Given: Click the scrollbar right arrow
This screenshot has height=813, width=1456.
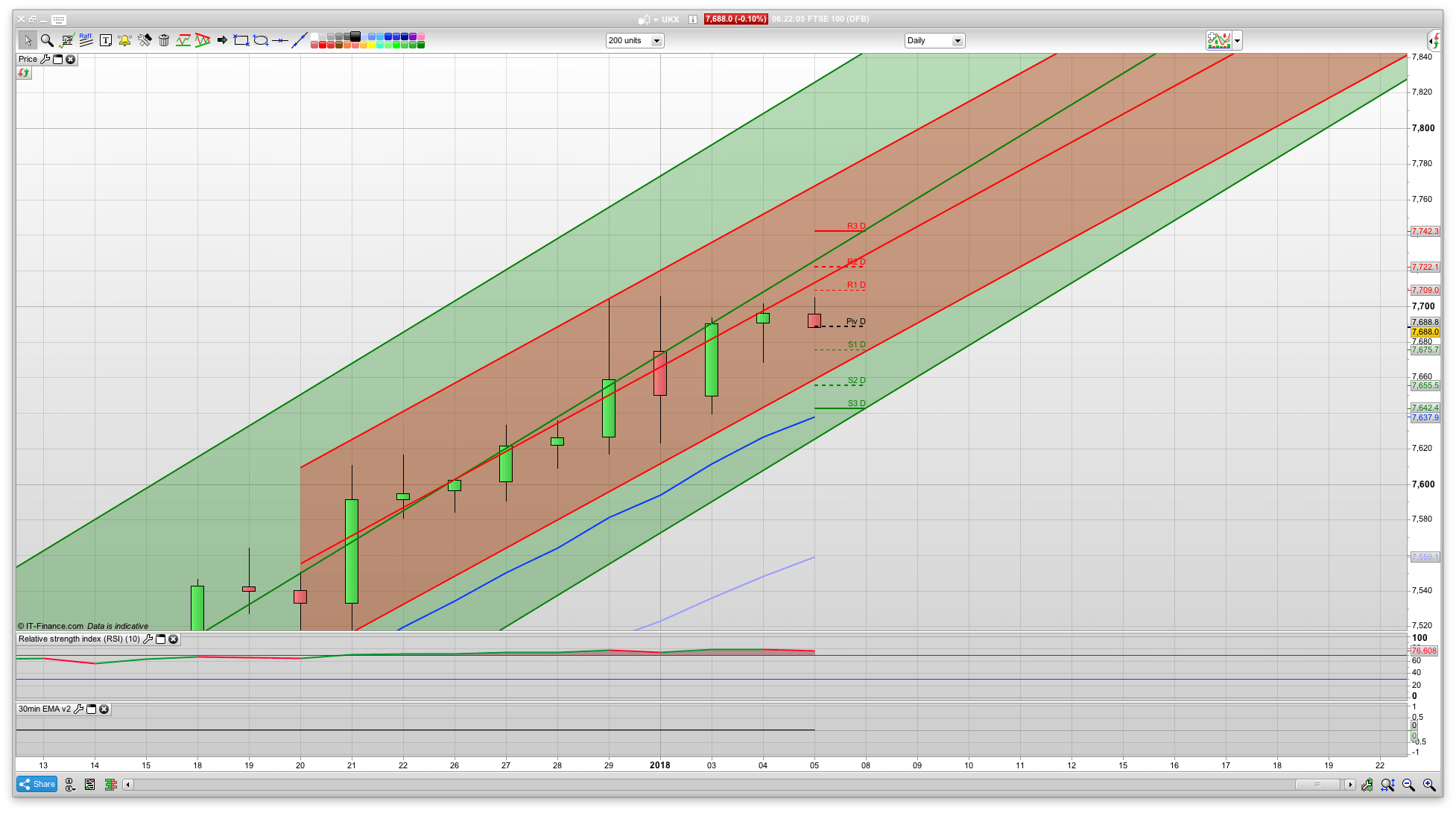Looking at the screenshot, I should pos(1349,784).
